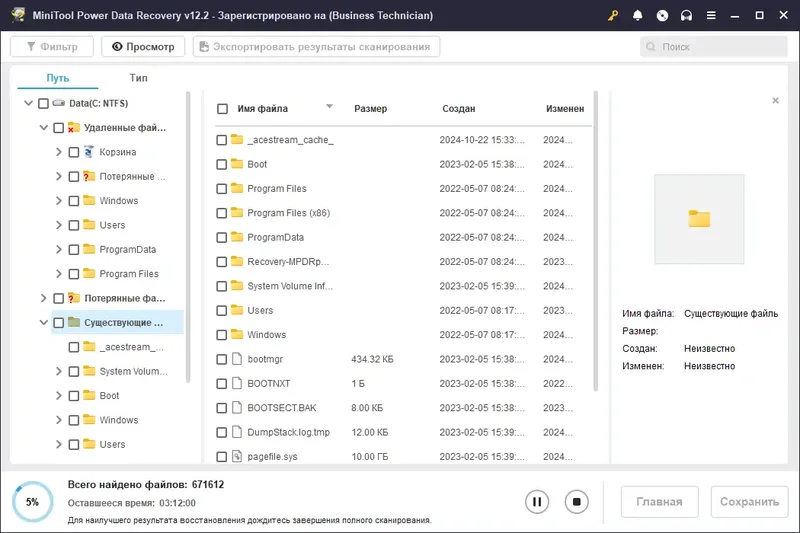
Task: Click the Корзина recycle bin icon
Action: tap(89, 151)
